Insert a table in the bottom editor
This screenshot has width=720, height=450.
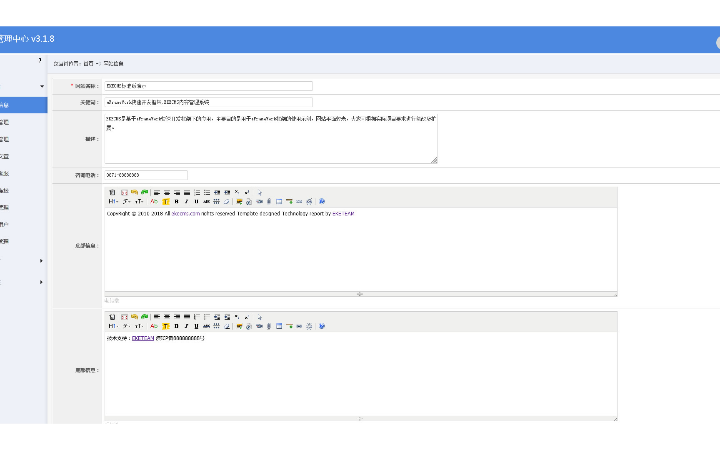pyautogui.click(x=216, y=326)
